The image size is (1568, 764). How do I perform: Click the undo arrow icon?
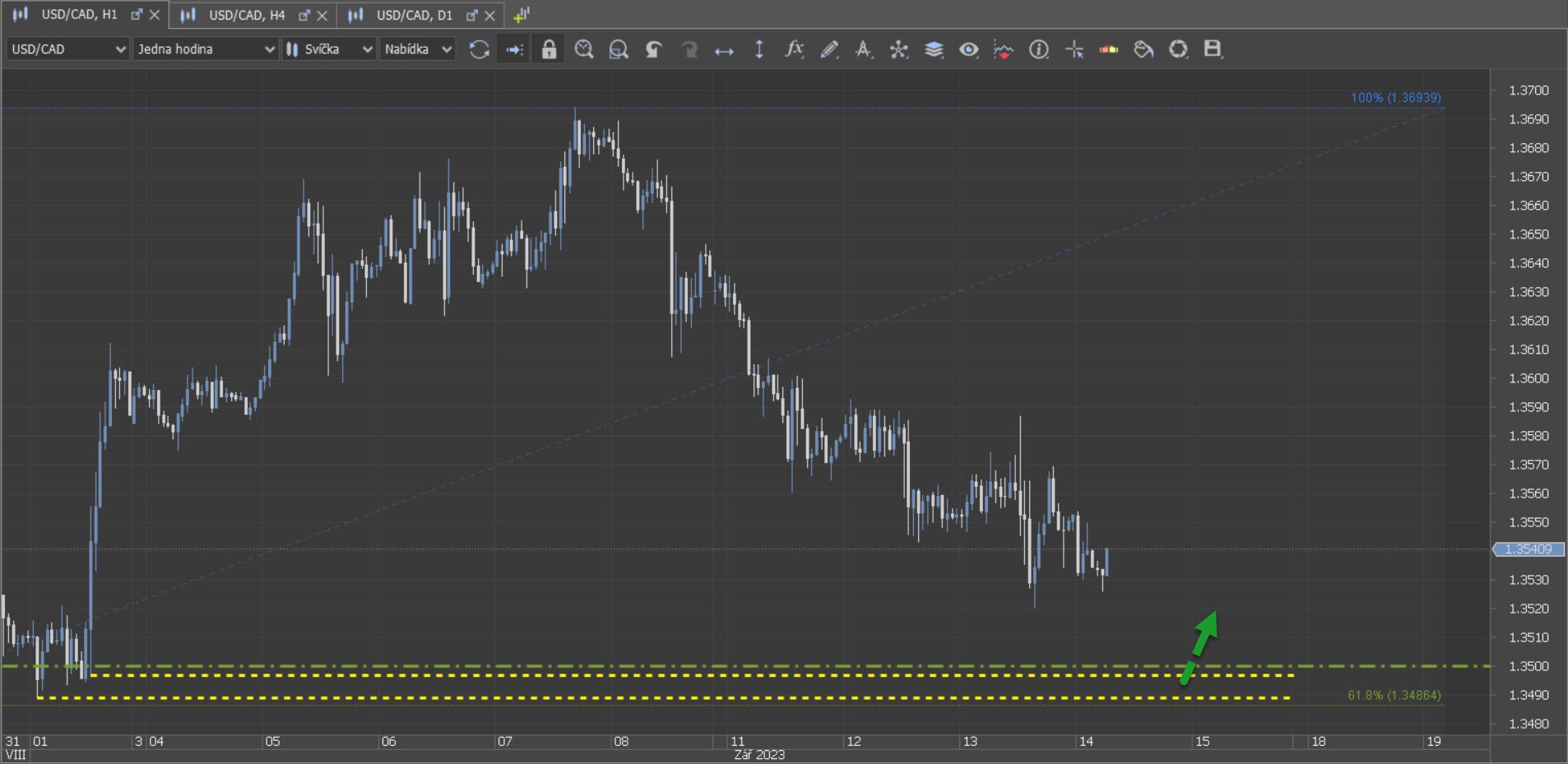(654, 49)
